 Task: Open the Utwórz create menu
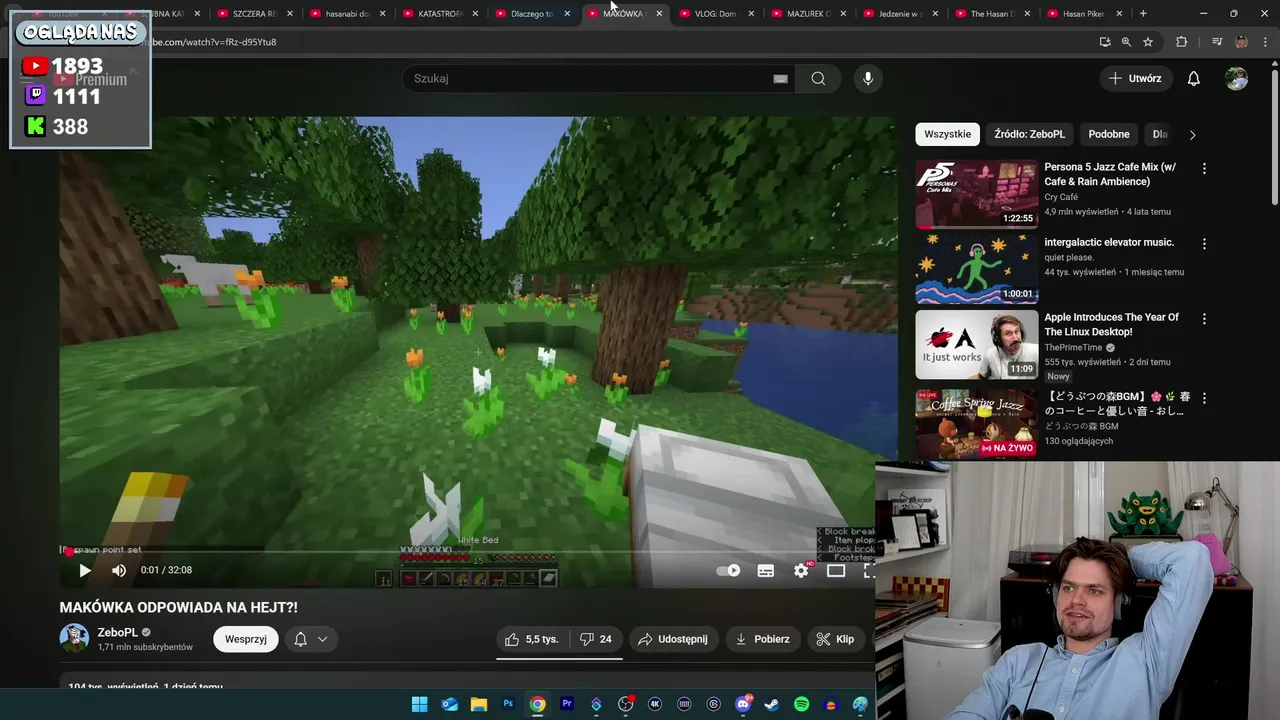click(1135, 78)
